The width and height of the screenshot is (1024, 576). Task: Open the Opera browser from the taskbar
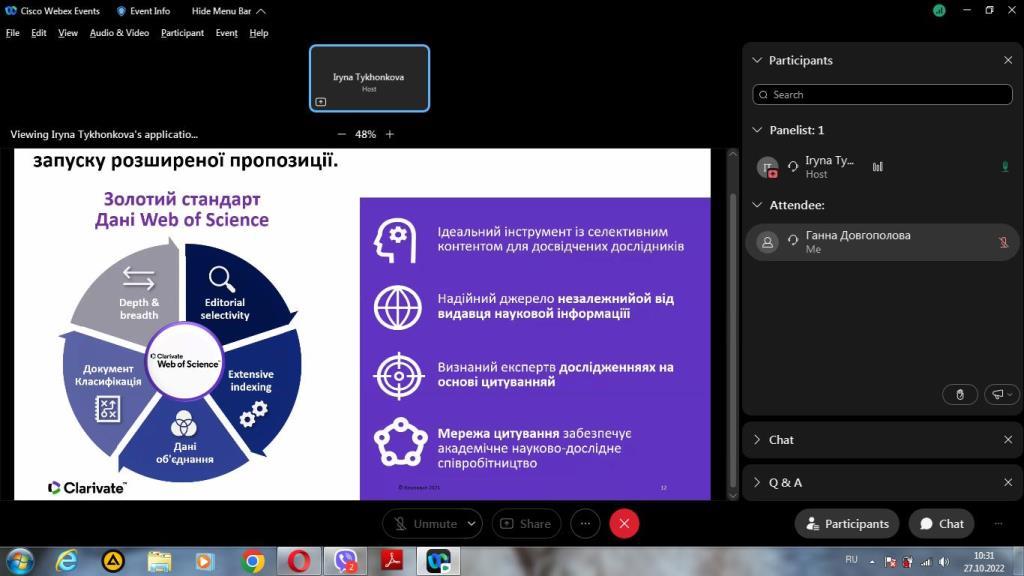[x=299, y=561]
